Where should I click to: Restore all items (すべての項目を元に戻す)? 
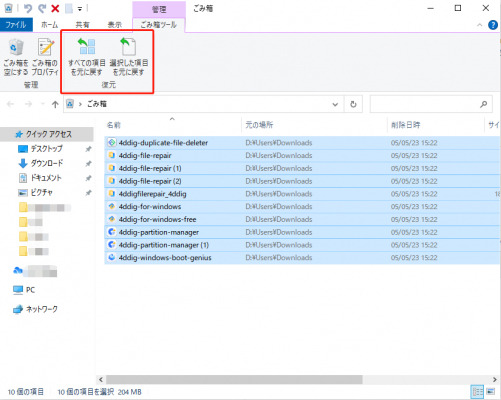(87, 57)
